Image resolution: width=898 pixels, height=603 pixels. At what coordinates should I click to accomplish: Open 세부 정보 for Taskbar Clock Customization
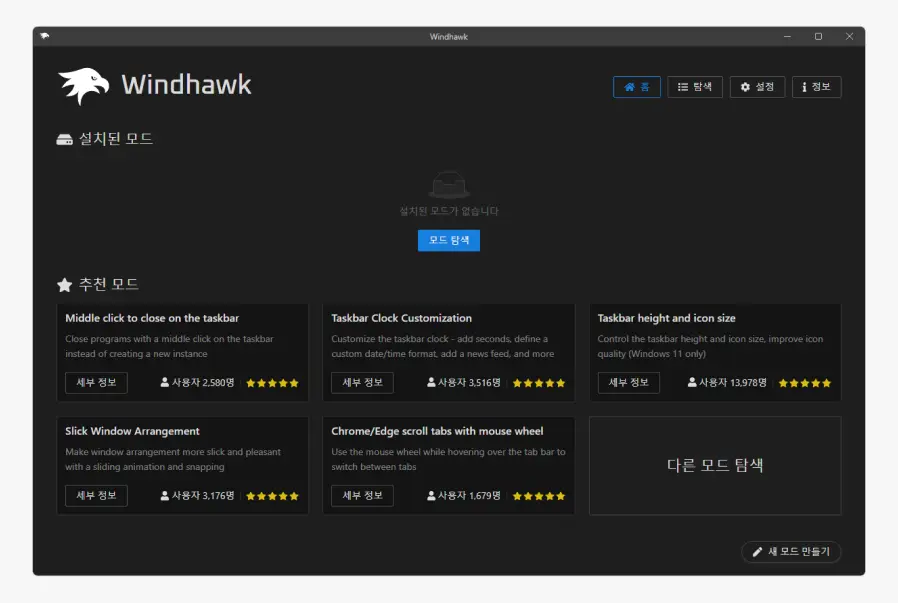362,382
